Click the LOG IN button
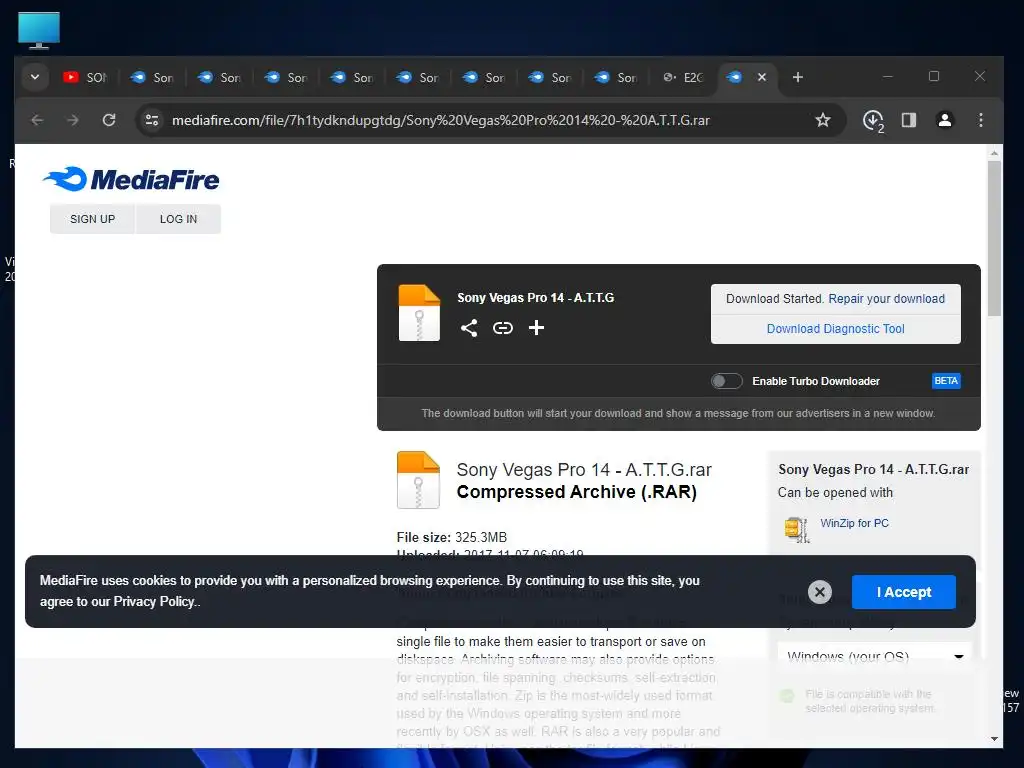Screen dimensions: 1024x768 [x=178, y=219]
